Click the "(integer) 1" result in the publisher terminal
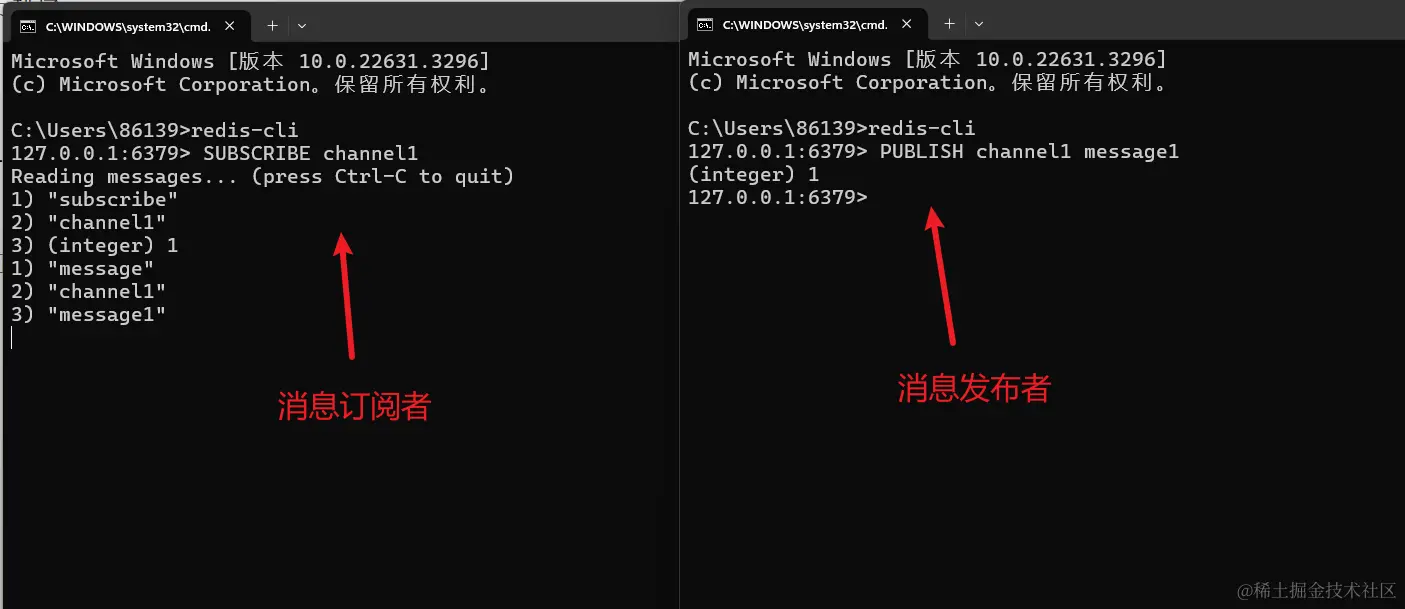The width and height of the screenshot is (1405, 609). click(754, 175)
